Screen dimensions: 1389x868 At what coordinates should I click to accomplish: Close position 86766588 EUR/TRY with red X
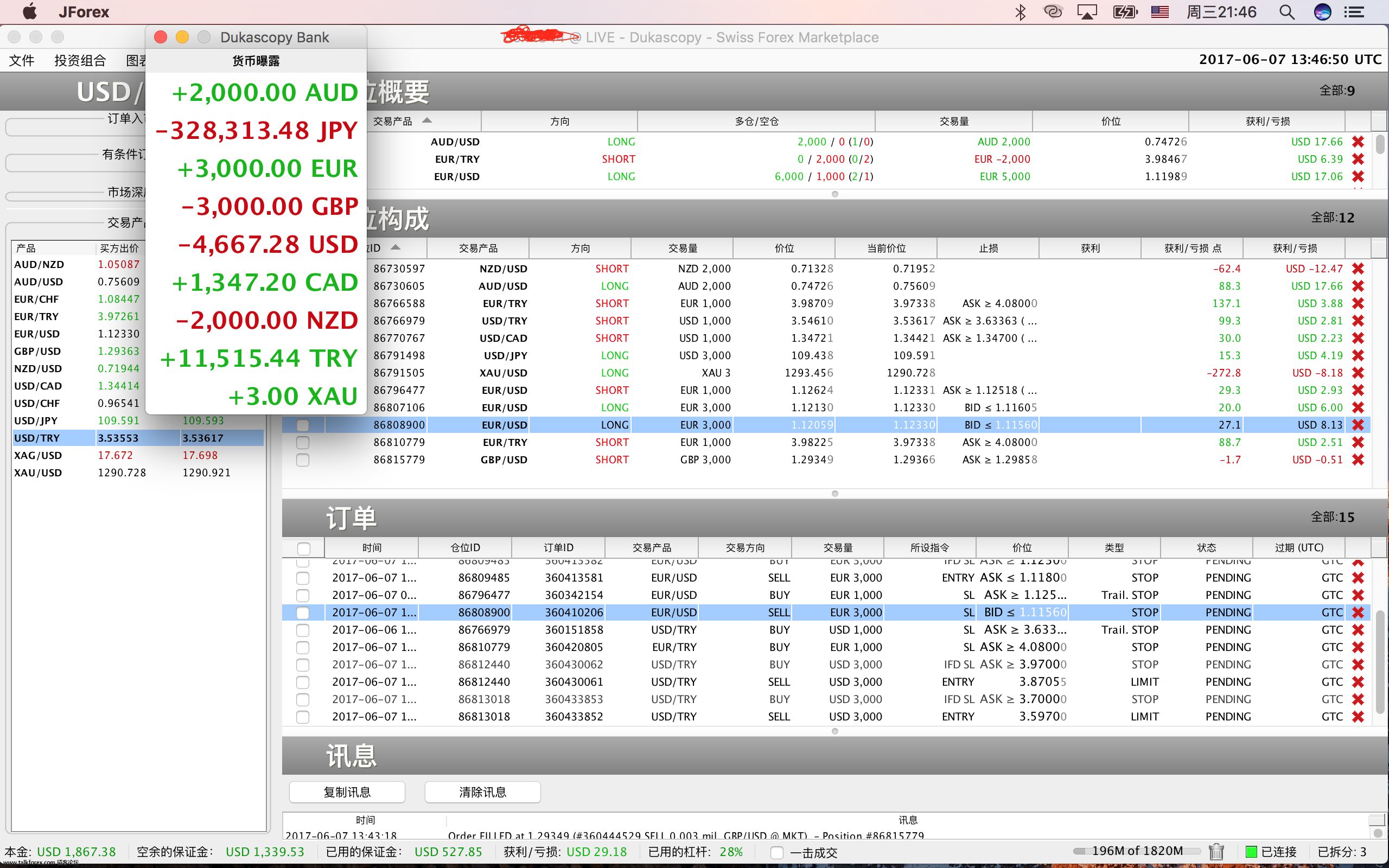1358,303
